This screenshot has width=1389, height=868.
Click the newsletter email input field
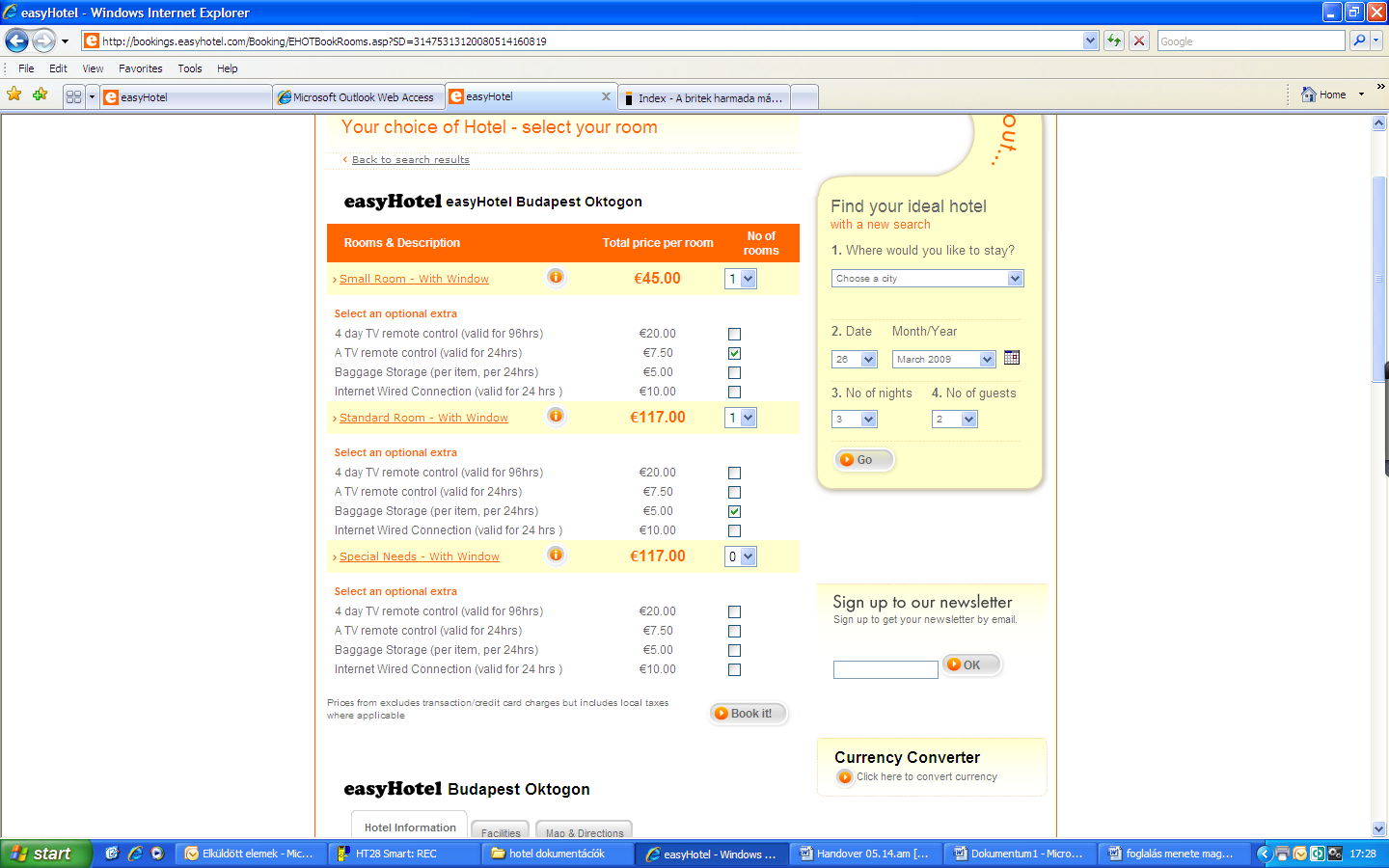(885, 669)
